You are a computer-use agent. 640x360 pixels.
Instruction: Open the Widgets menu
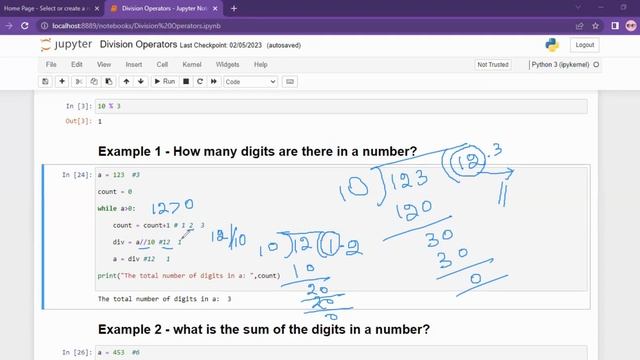click(227, 64)
